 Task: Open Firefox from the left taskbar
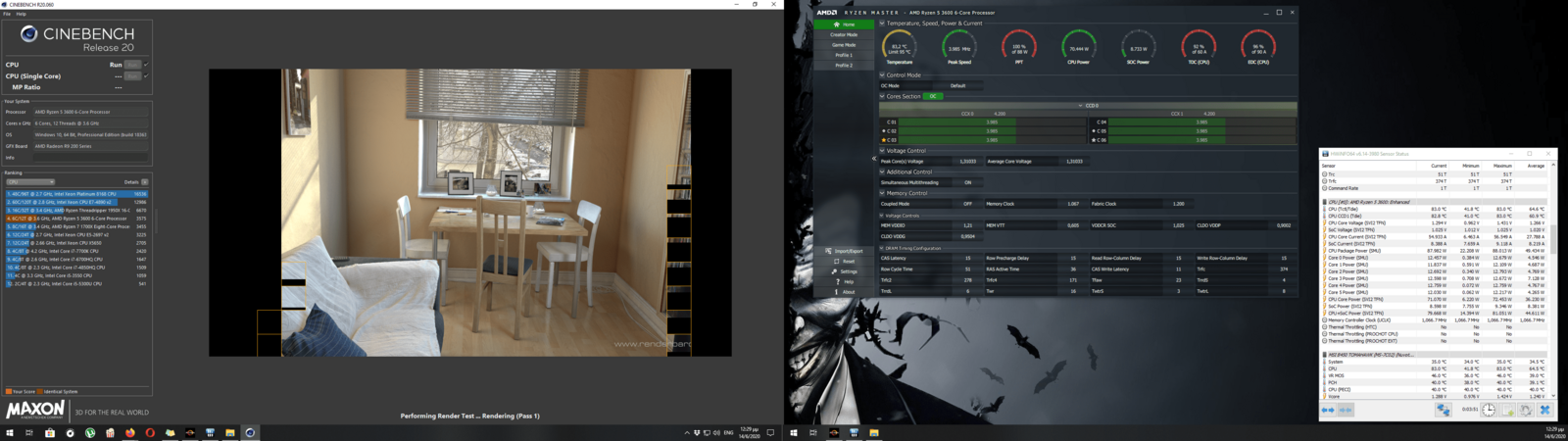(x=129, y=432)
